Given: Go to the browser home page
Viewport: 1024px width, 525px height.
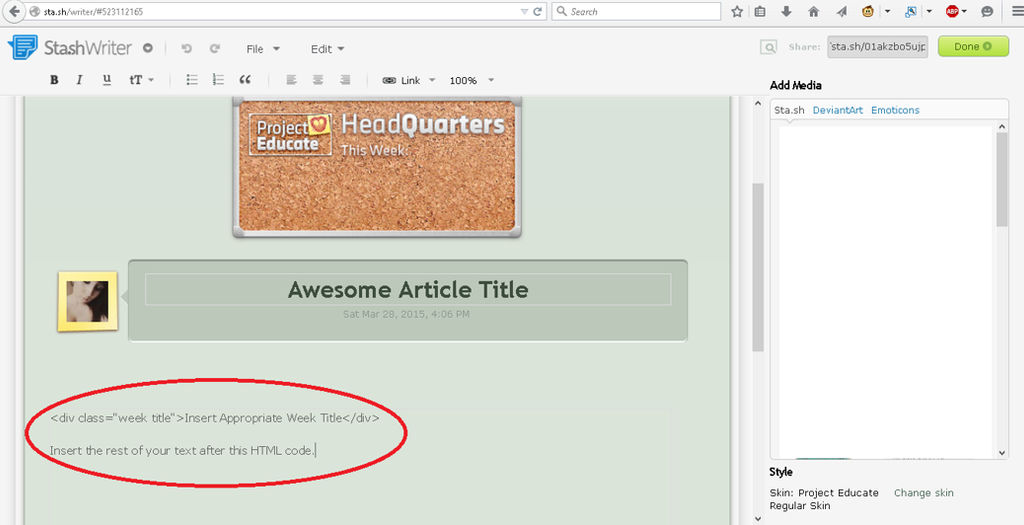Looking at the screenshot, I should click(x=814, y=11).
